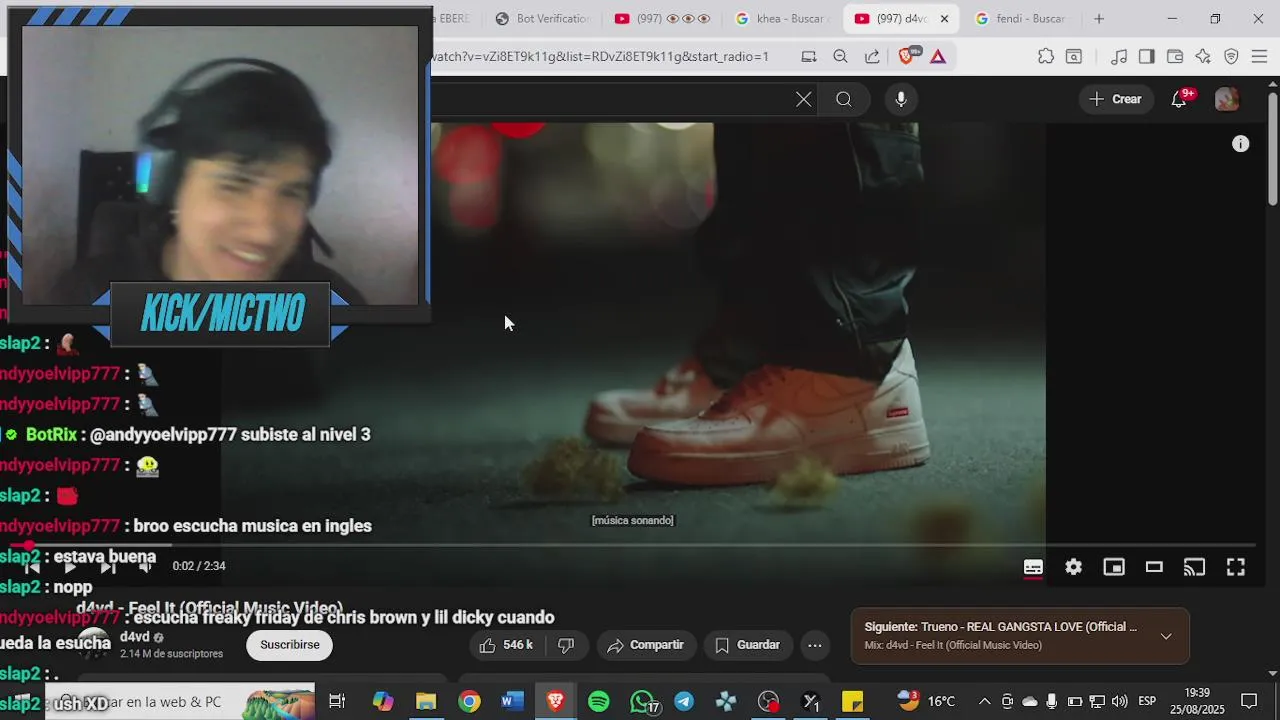Open the extensions puzzle menu
The image size is (1280, 720).
tap(1046, 56)
